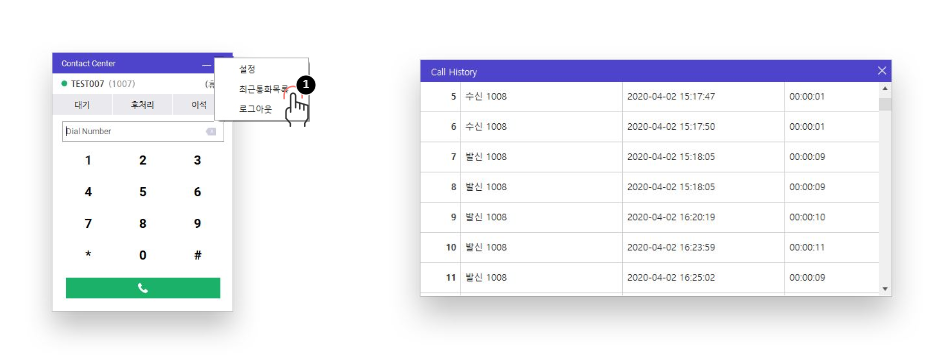Click timestamp 2020-04-02 15:17:47

tap(671, 96)
